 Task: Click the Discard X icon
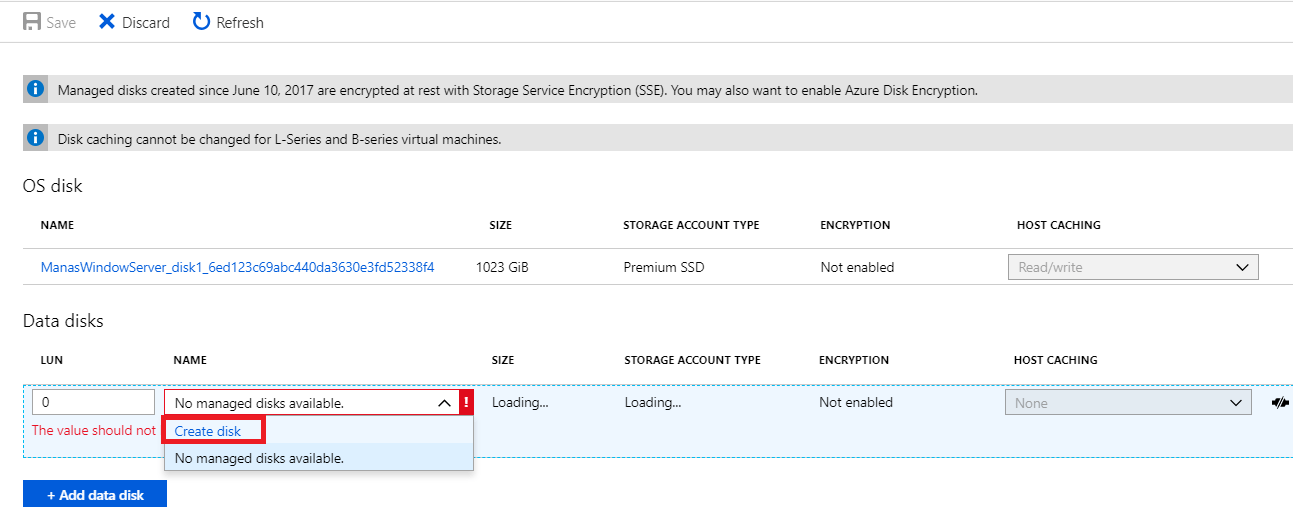(x=107, y=21)
